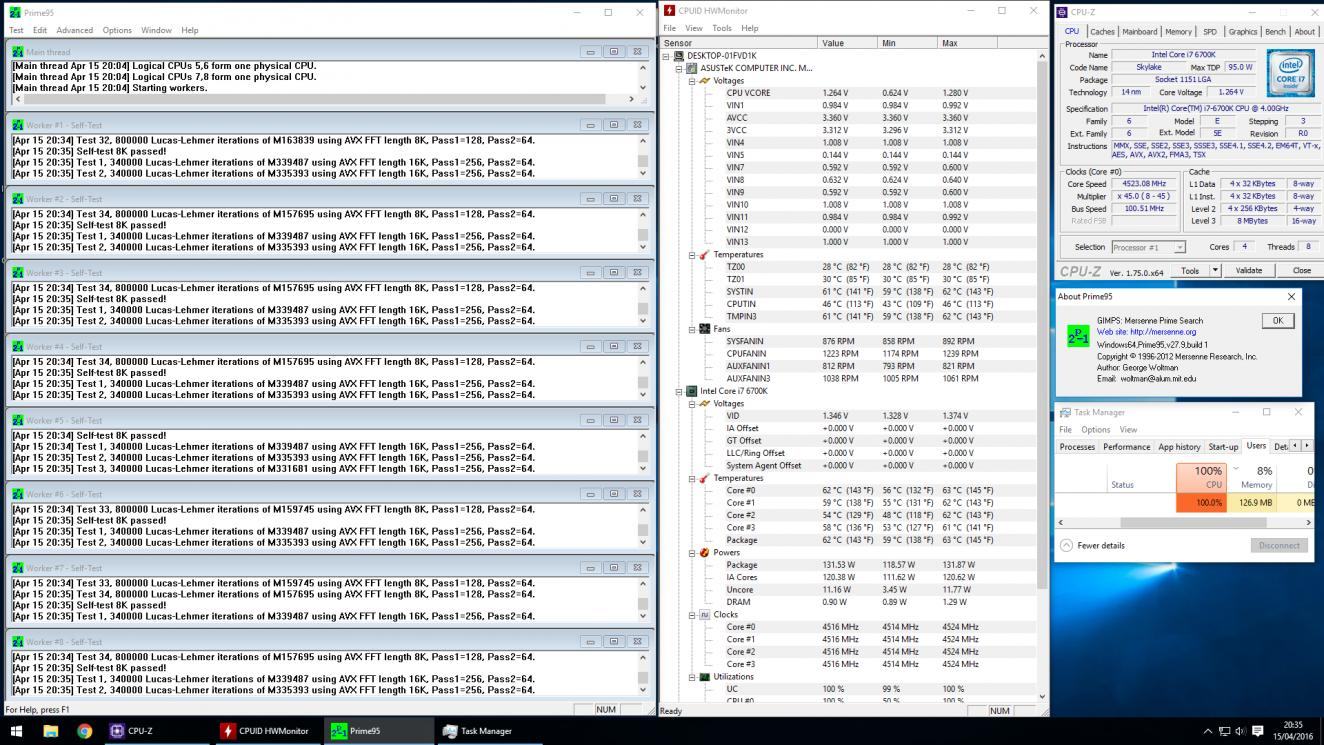Select the Package temperature row
Screen dimensions: 1324x745
click(849, 540)
